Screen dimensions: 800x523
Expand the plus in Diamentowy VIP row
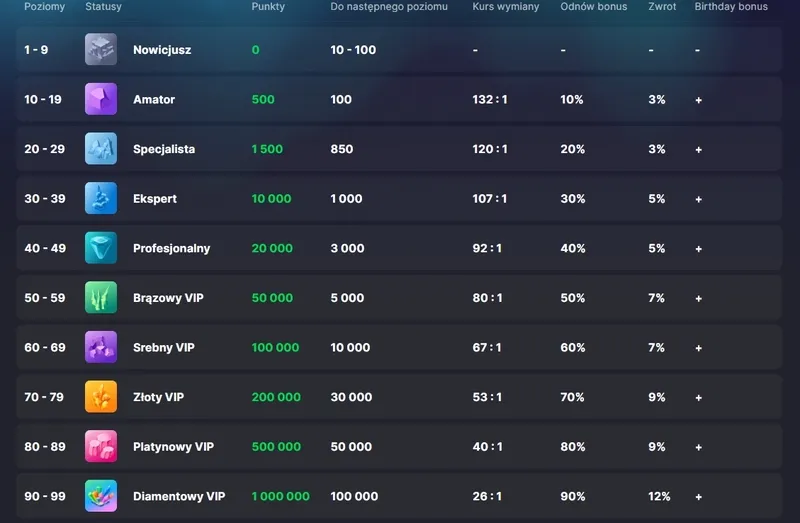click(x=698, y=497)
